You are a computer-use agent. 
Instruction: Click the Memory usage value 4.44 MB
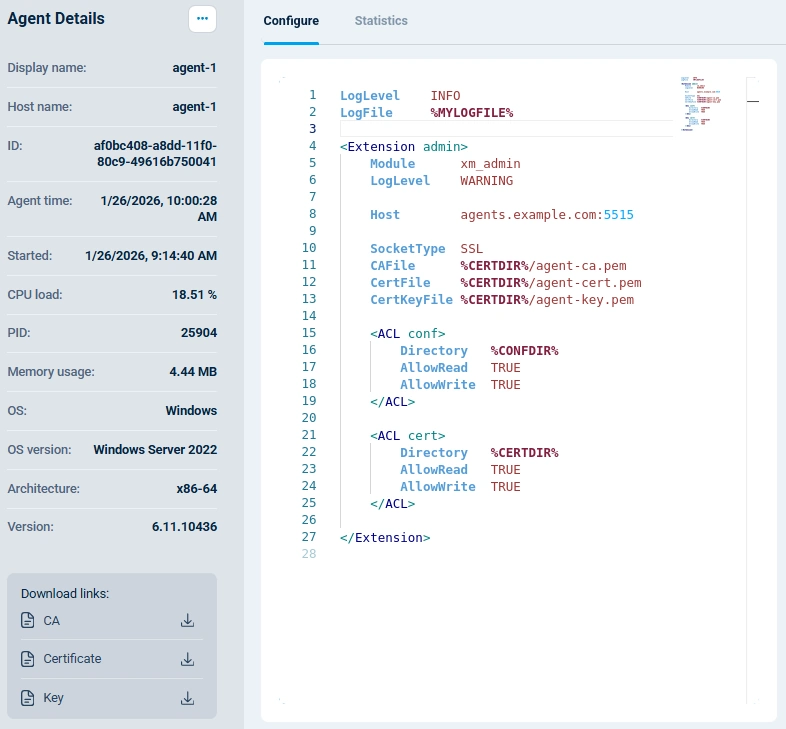(x=193, y=372)
